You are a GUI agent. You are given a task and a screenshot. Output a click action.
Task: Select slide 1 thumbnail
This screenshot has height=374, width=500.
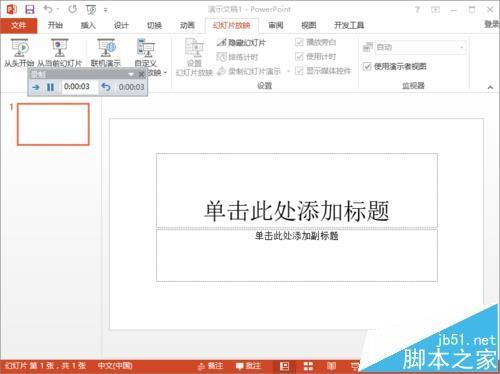53,124
